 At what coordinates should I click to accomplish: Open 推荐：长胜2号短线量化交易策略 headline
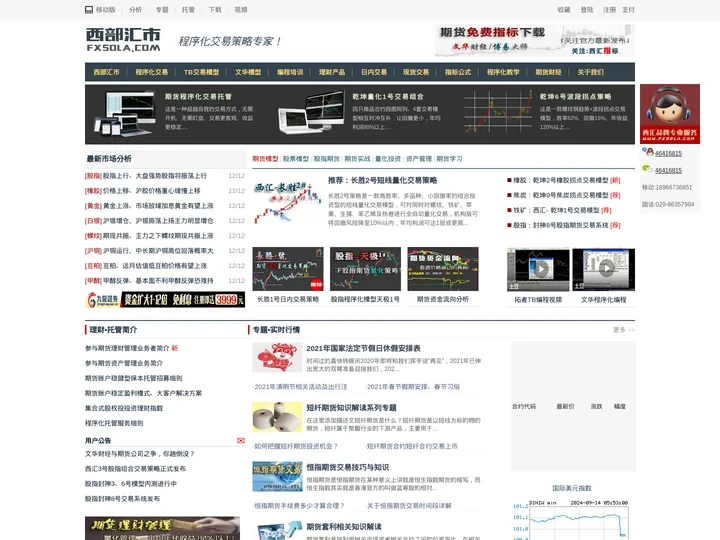[382, 180]
